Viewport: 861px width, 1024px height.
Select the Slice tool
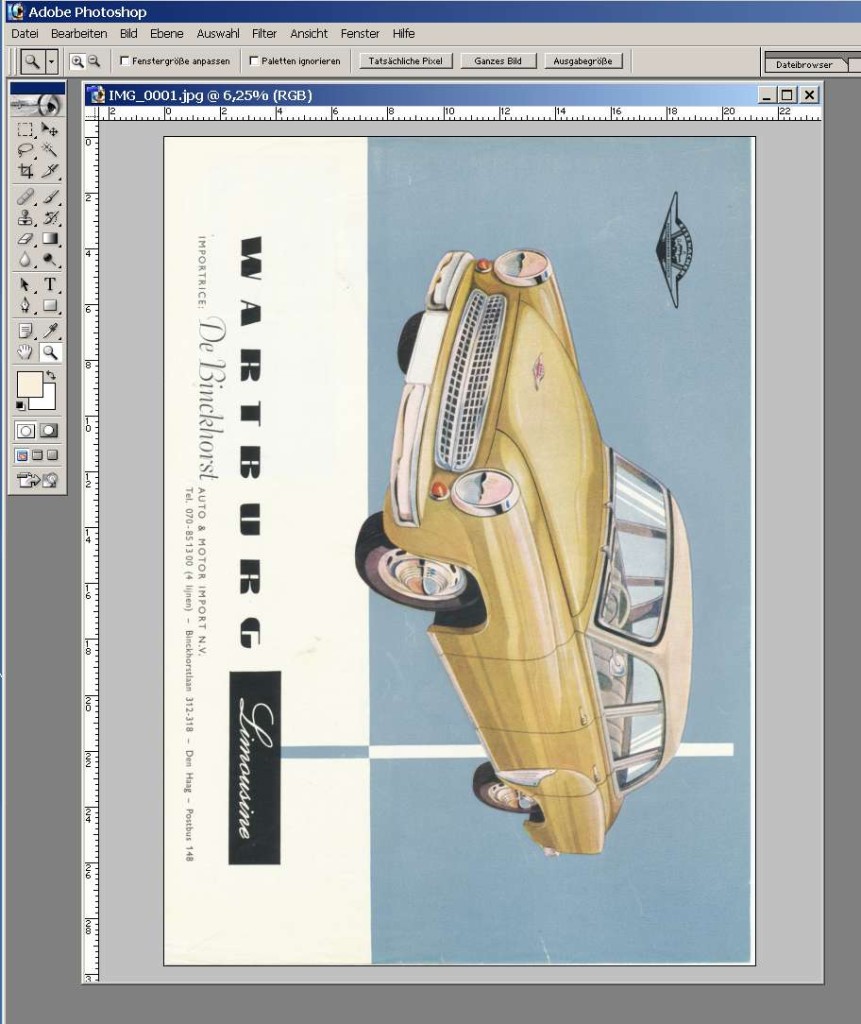click(50, 171)
